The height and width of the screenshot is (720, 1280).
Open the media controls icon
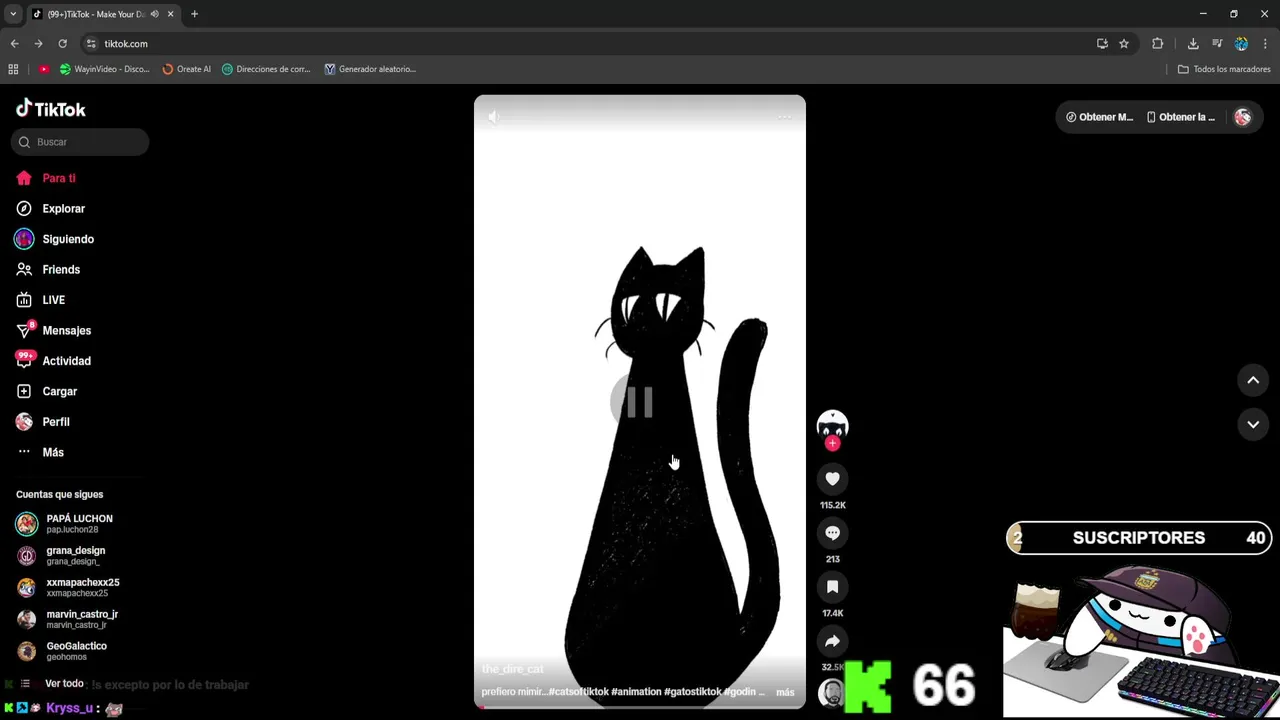1217,44
